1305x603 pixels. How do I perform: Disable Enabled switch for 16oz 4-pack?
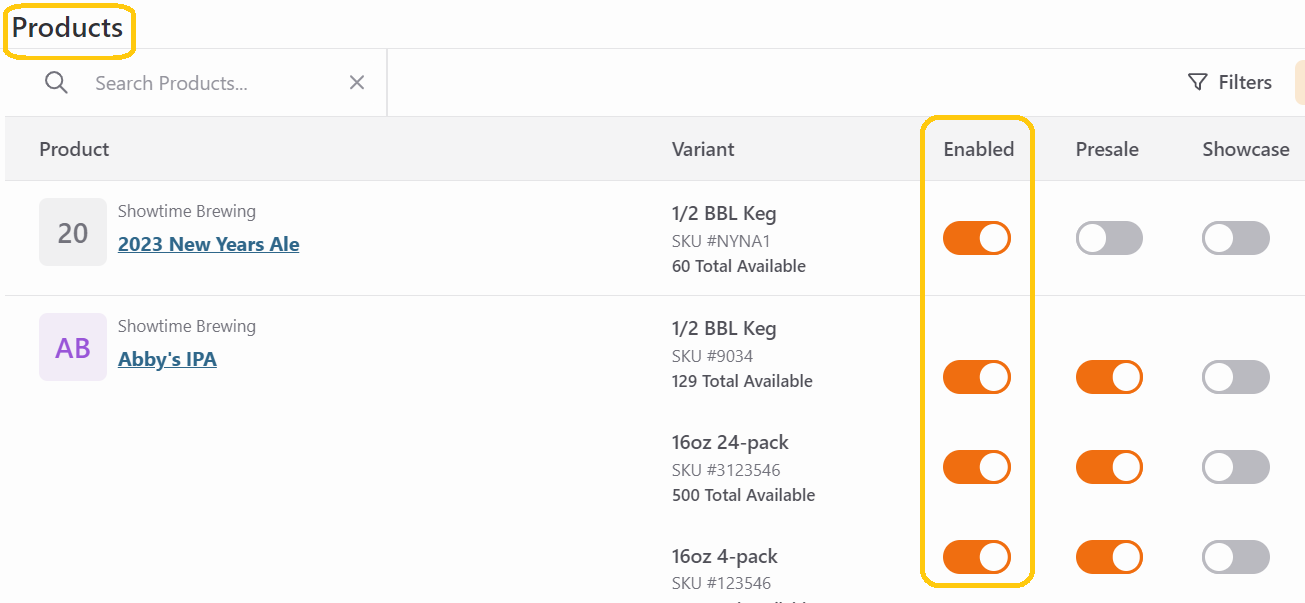pyautogui.click(x=977, y=557)
